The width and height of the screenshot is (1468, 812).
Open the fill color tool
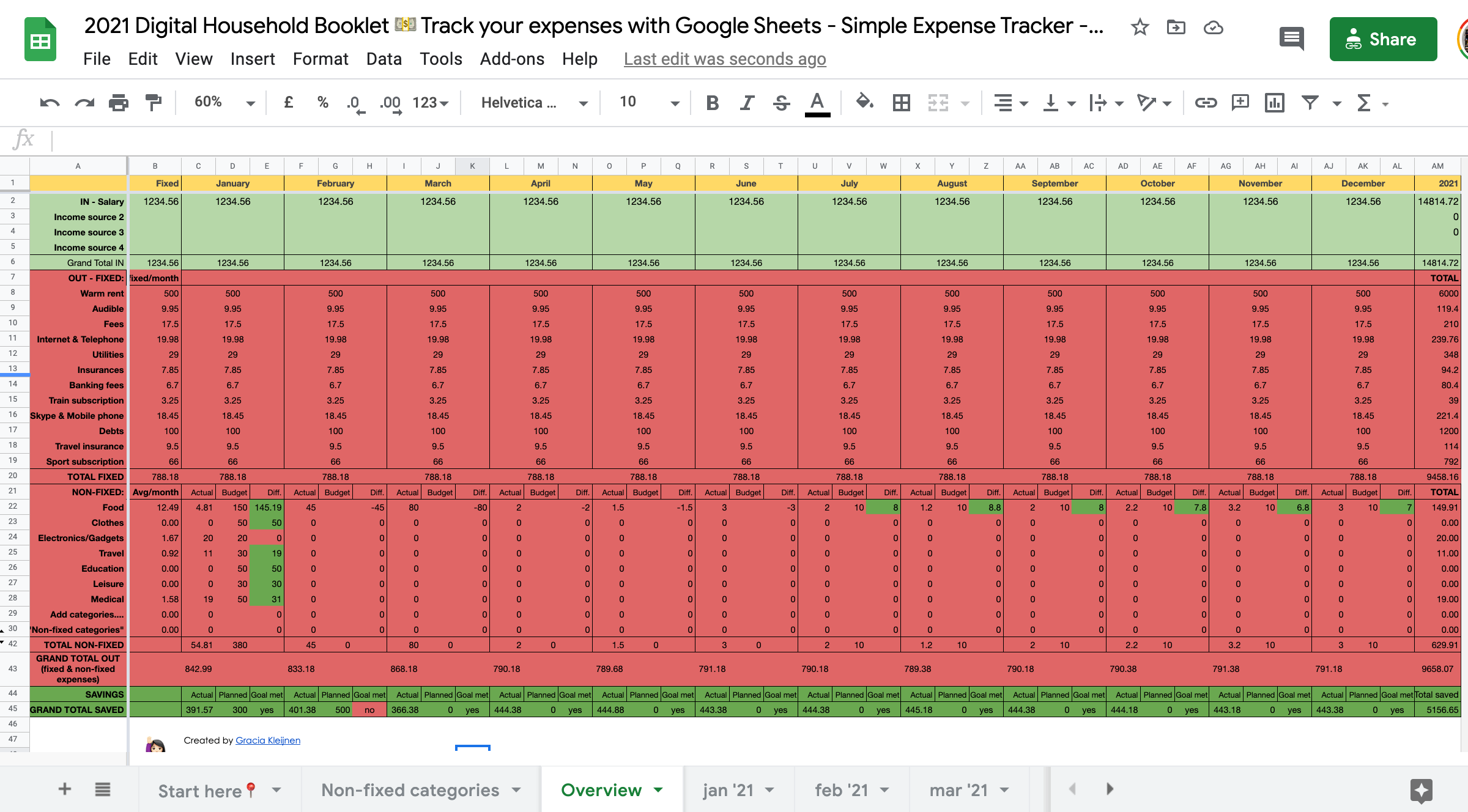point(864,102)
